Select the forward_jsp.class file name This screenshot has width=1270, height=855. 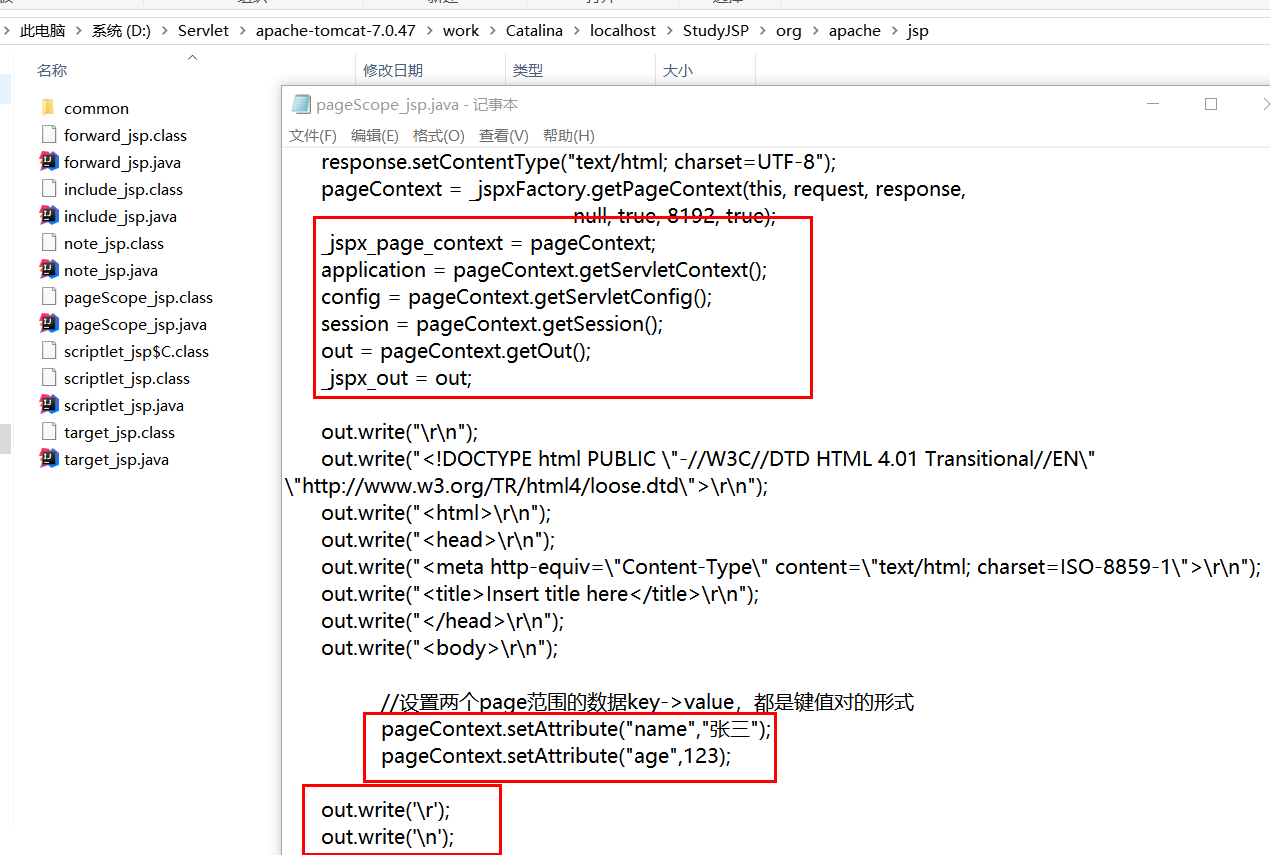point(125,135)
